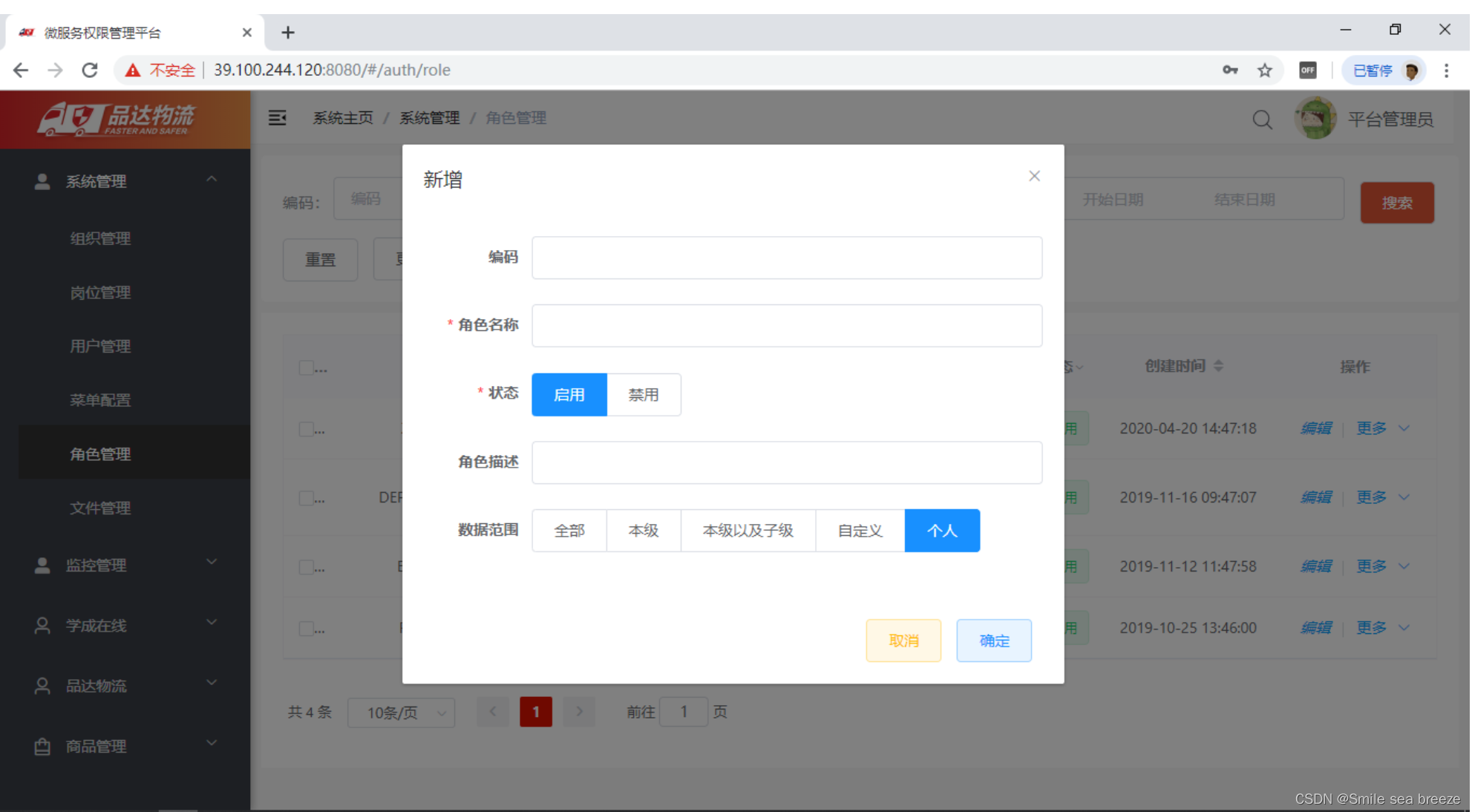Screen dimensions: 1472x812
Task: Check the row created 2019-10-25 13:46:00
Action: (x=306, y=629)
